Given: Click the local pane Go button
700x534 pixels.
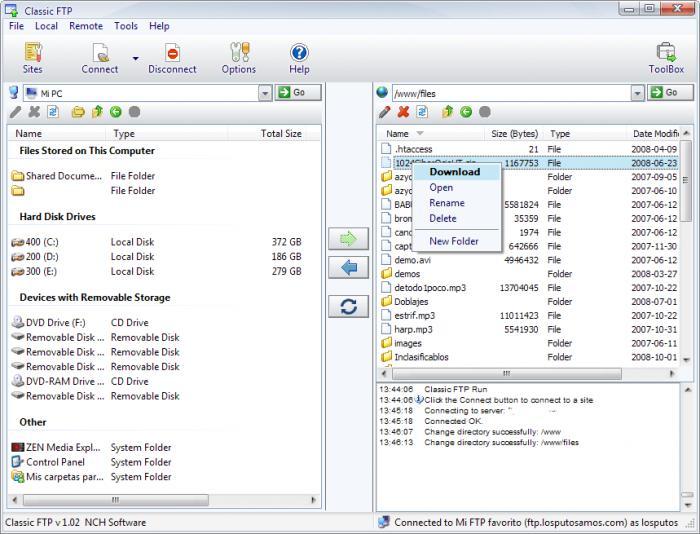Looking at the screenshot, I should pos(298,92).
